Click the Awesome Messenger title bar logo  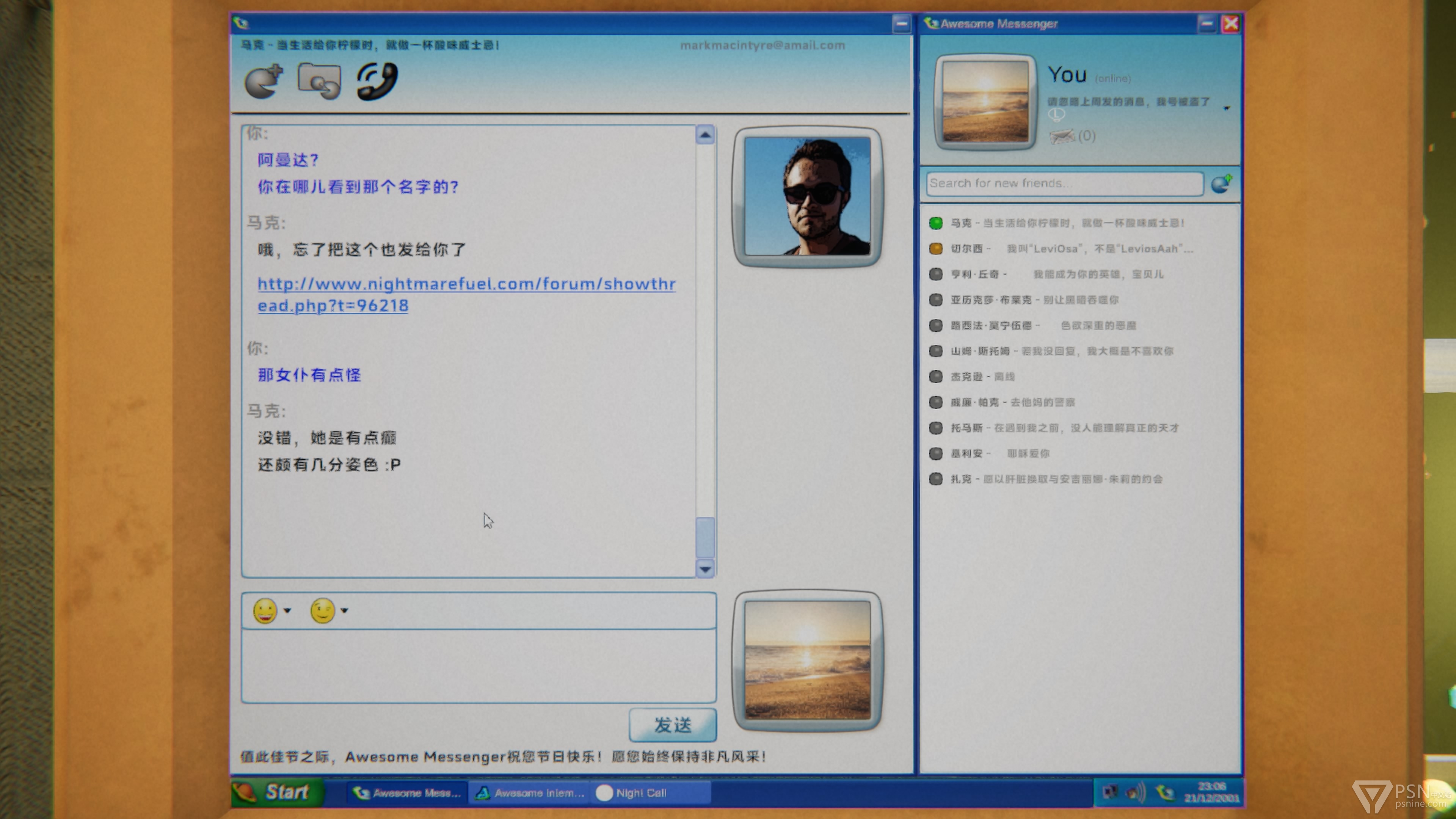point(931,24)
